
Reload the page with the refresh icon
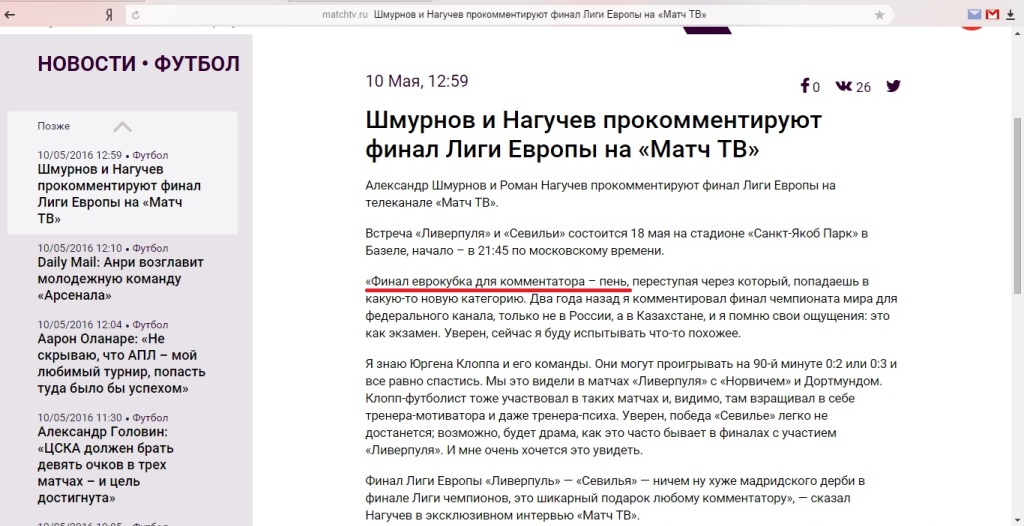pos(136,14)
